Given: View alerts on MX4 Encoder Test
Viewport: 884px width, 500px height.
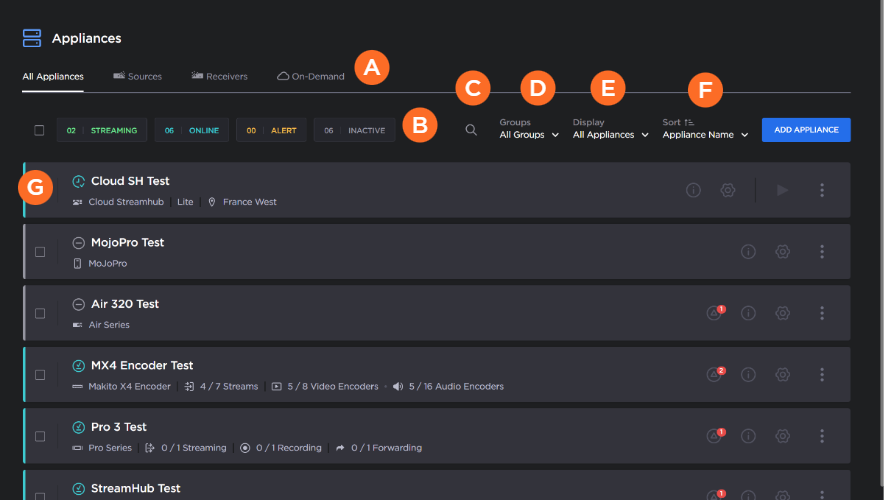Looking at the screenshot, I should (715, 374).
